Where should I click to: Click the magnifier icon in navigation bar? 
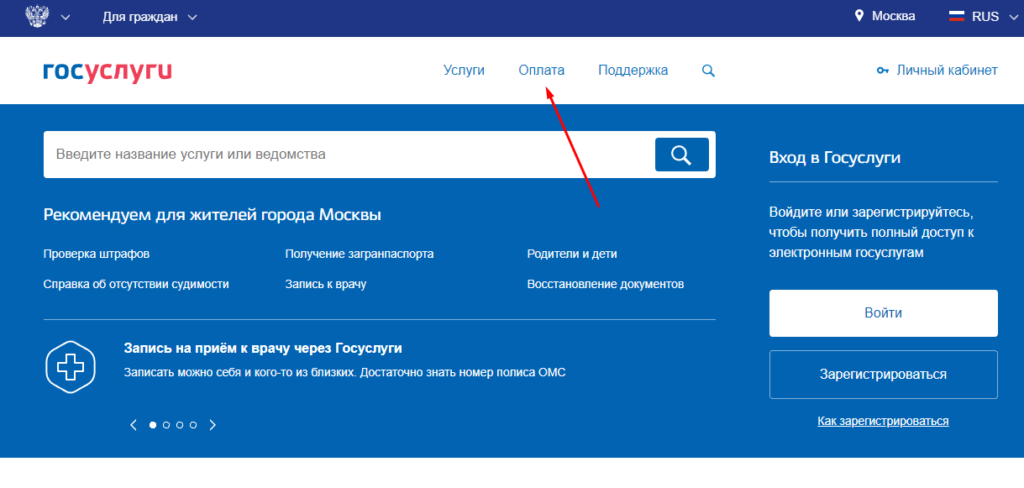click(708, 71)
